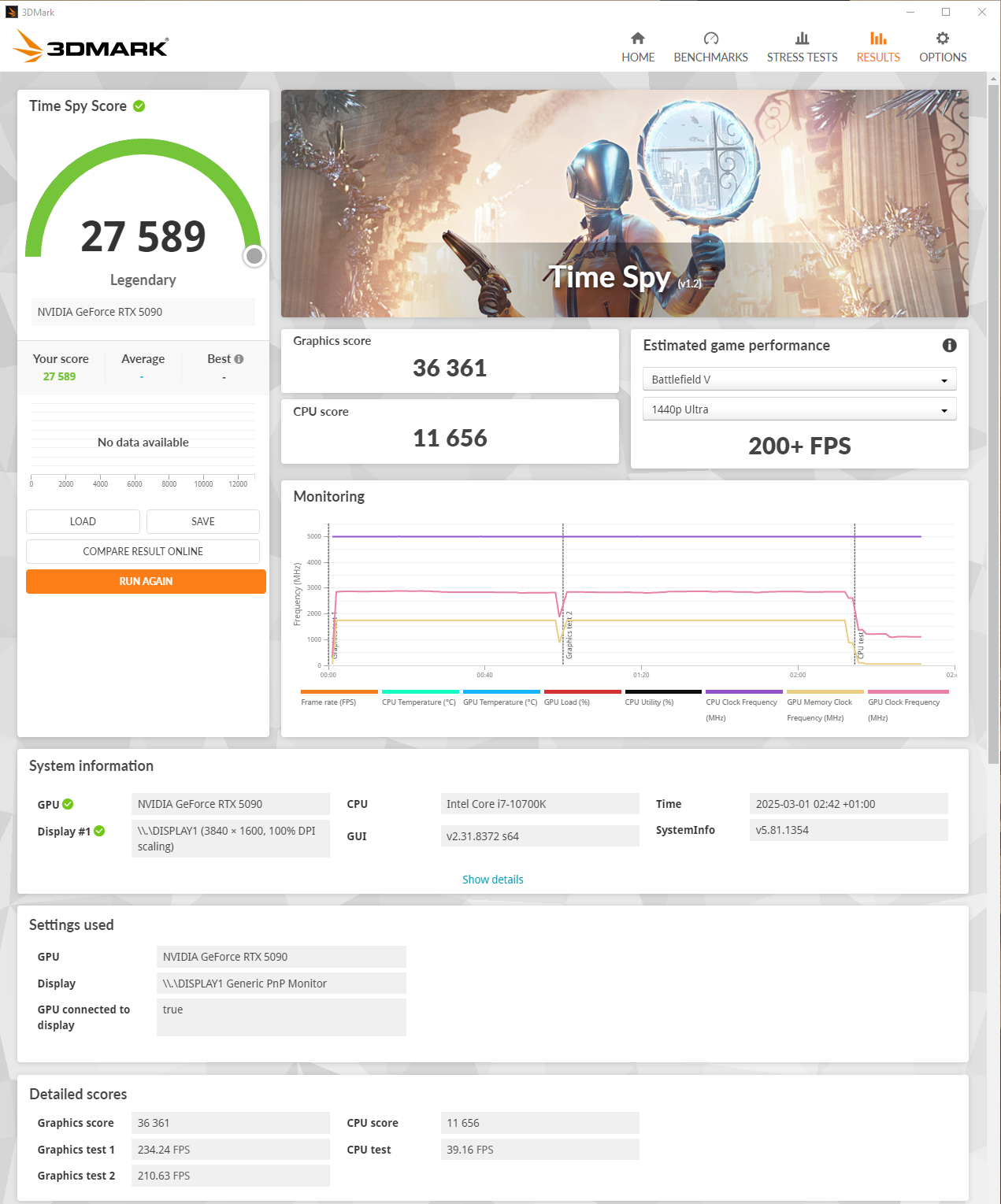Open Estimated game performance info icon
1001x1204 pixels.
tap(949, 346)
